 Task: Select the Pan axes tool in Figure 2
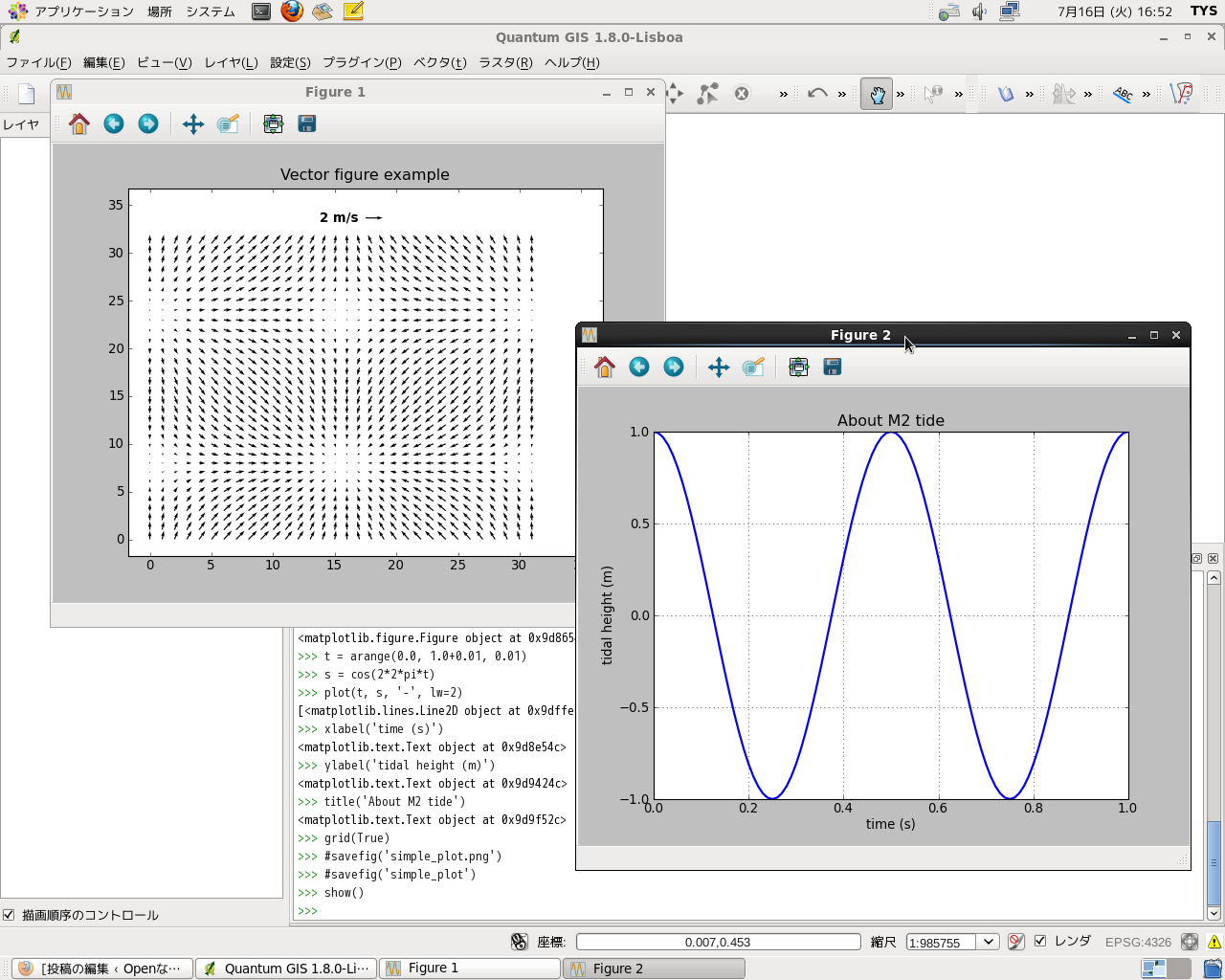pyautogui.click(x=719, y=367)
